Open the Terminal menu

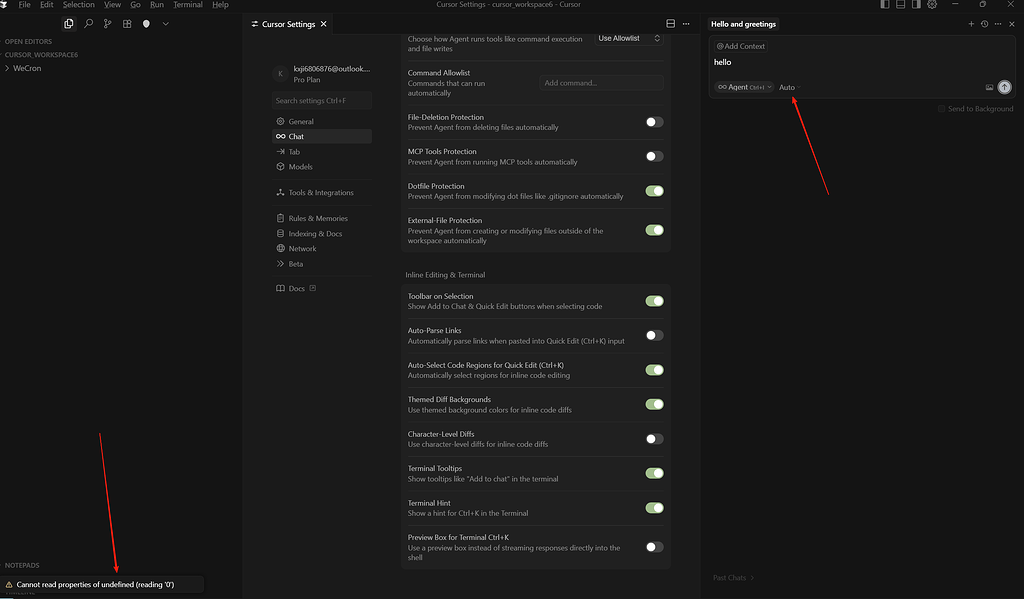[188, 4]
